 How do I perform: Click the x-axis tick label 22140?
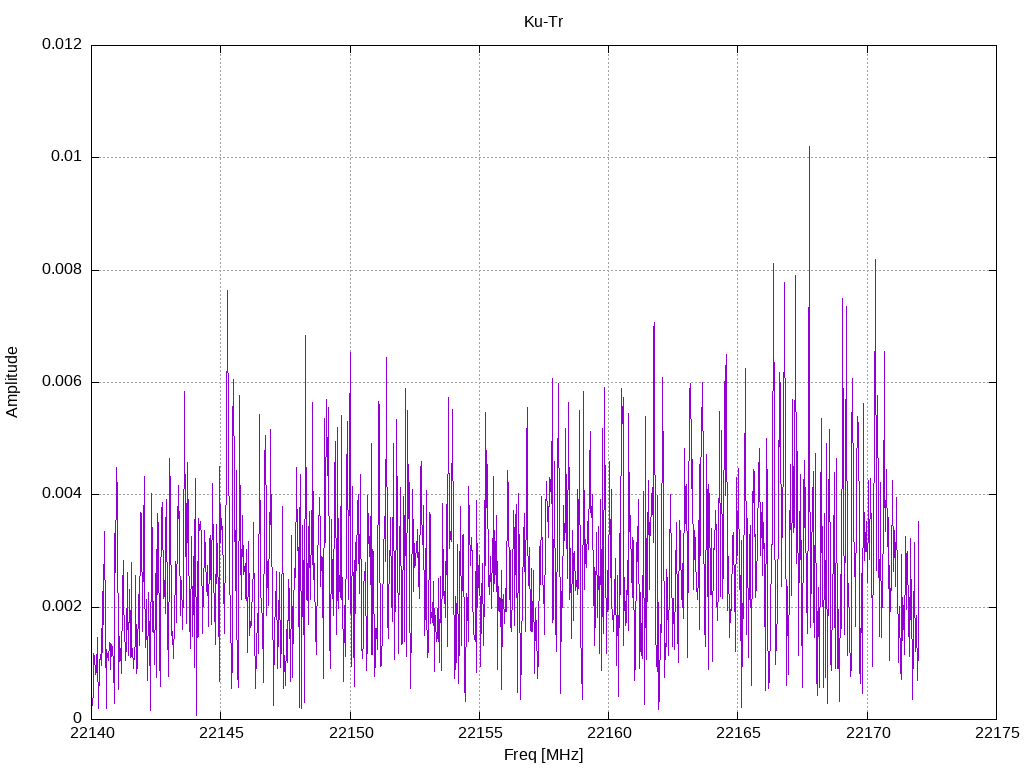coord(92,733)
